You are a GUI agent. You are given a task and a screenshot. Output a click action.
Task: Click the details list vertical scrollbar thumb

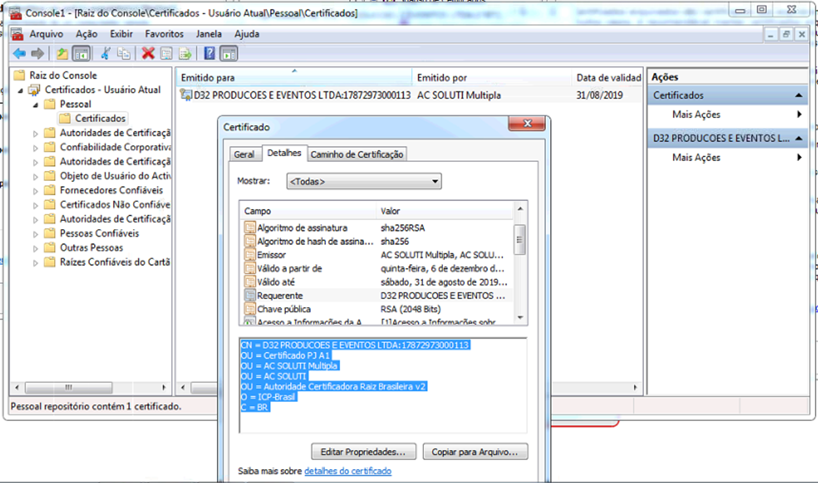point(519,239)
